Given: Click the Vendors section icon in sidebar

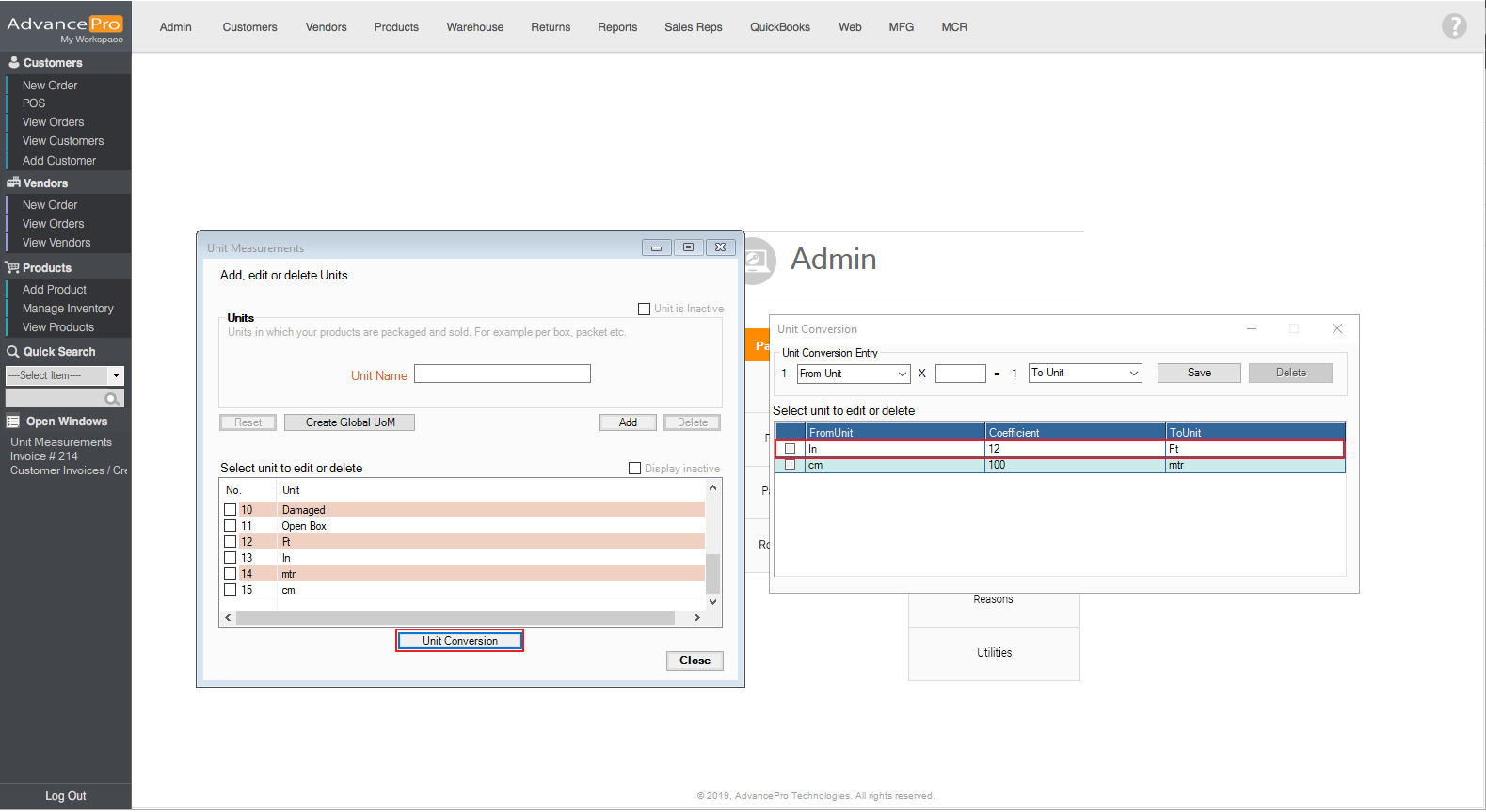Looking at the screenshot, I should 13,183.
